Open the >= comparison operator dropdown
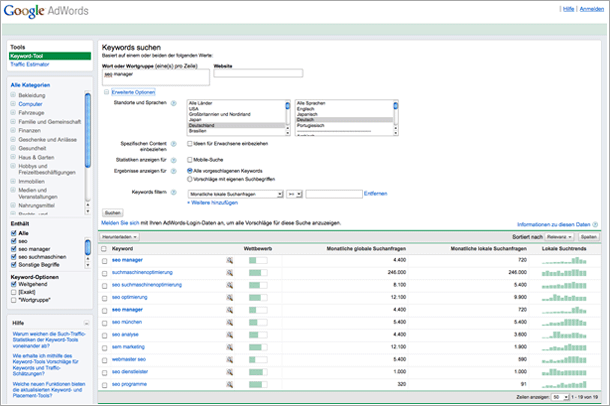The image size is (610, 406). [x=294, y=194]
